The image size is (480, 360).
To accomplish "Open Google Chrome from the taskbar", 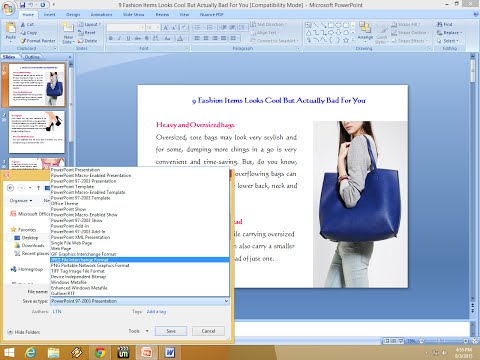I will point(100,353).
